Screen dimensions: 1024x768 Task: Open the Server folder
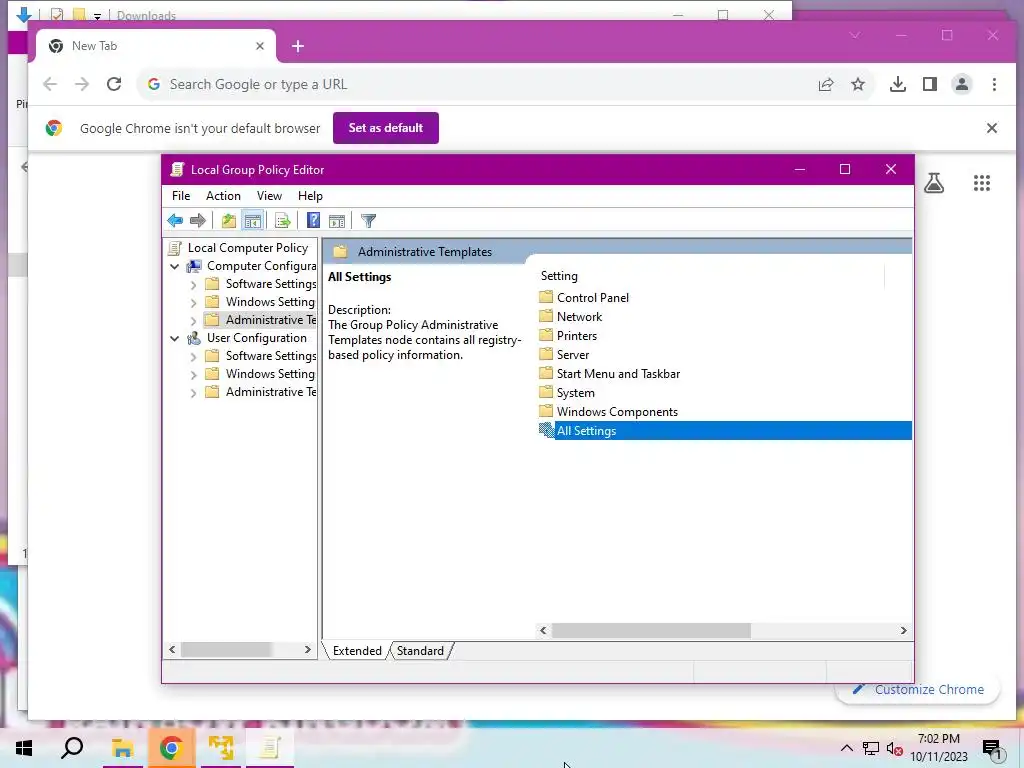(573, 355)
